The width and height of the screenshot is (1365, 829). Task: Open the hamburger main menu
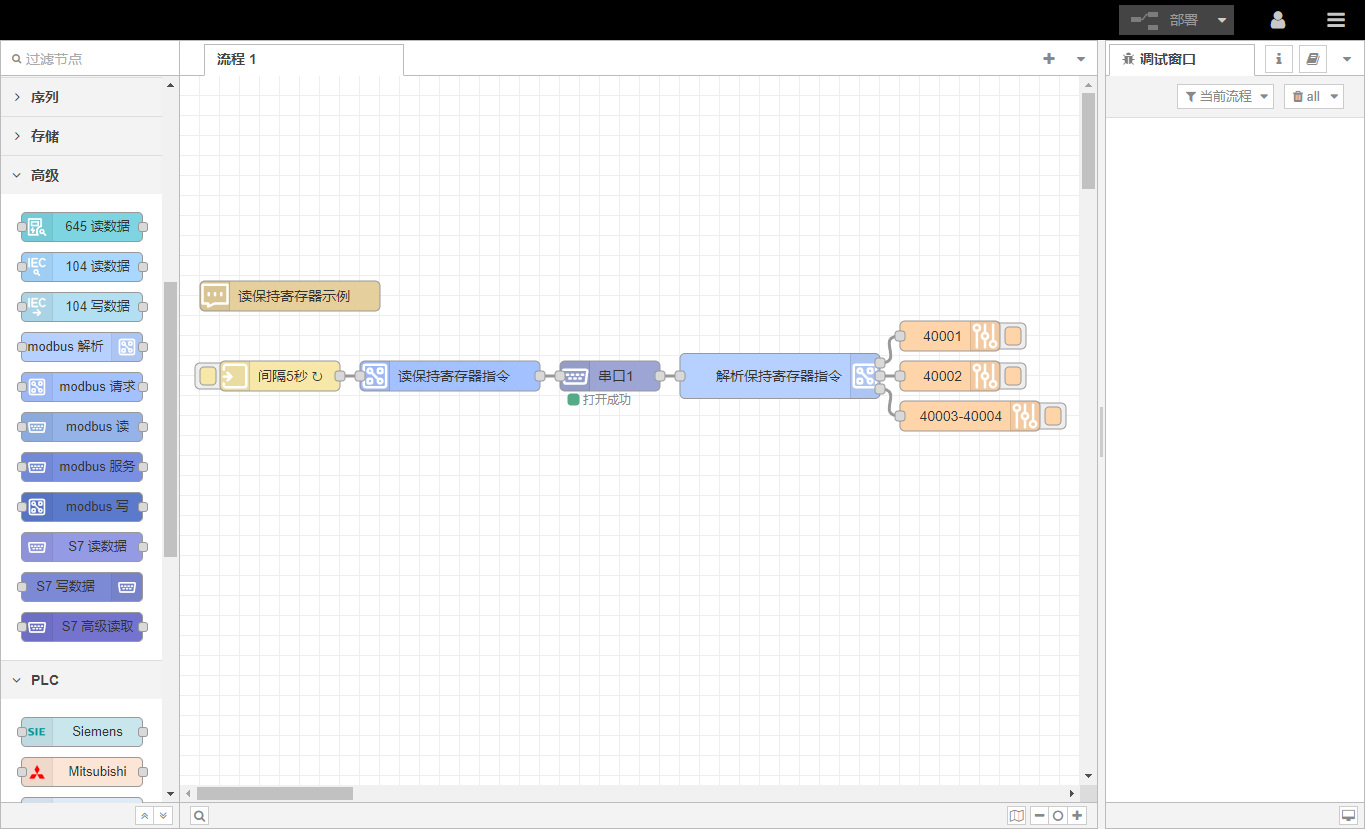coord(1335,20)
